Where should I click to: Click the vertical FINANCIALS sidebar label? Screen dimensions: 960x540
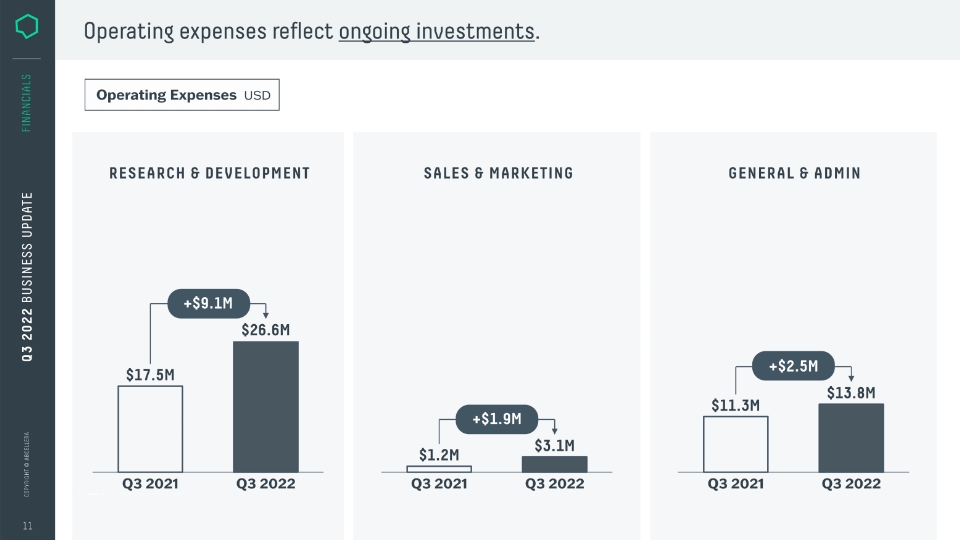[26, 103]
